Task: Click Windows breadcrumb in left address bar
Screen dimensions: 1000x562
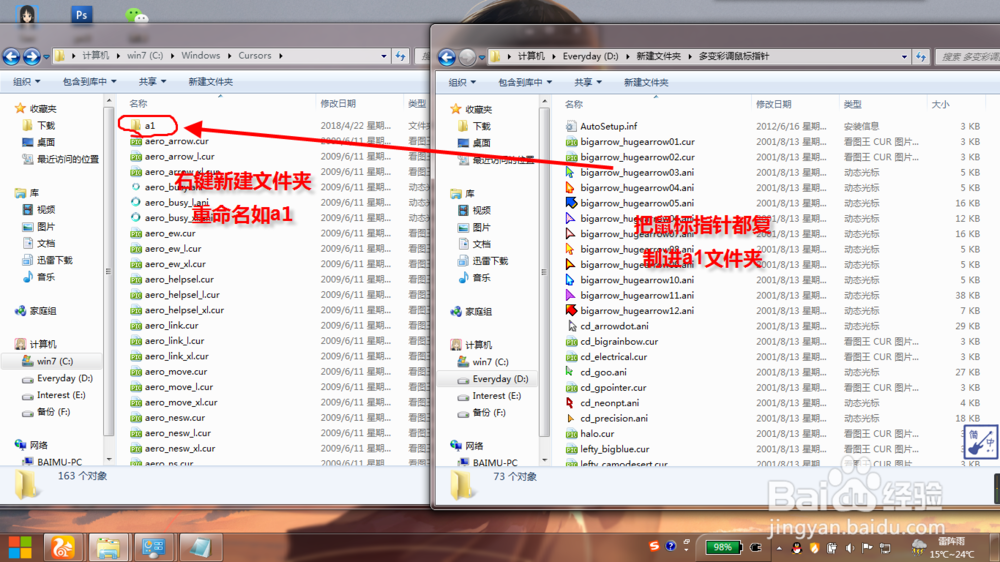Action: (x=200, y=56)
